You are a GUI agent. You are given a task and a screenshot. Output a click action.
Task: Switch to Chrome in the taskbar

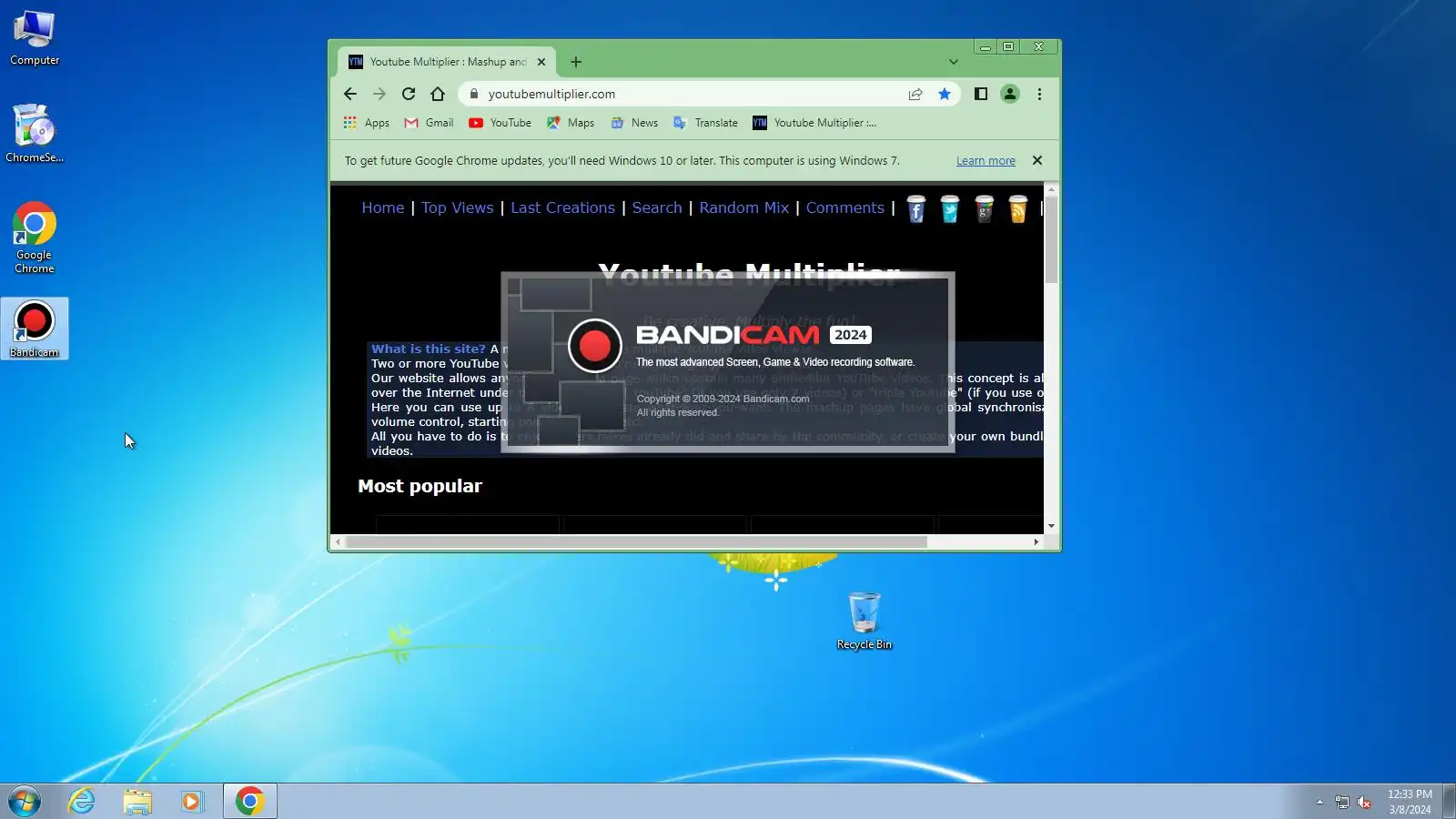pyautogui.click(x=249, y=801)
